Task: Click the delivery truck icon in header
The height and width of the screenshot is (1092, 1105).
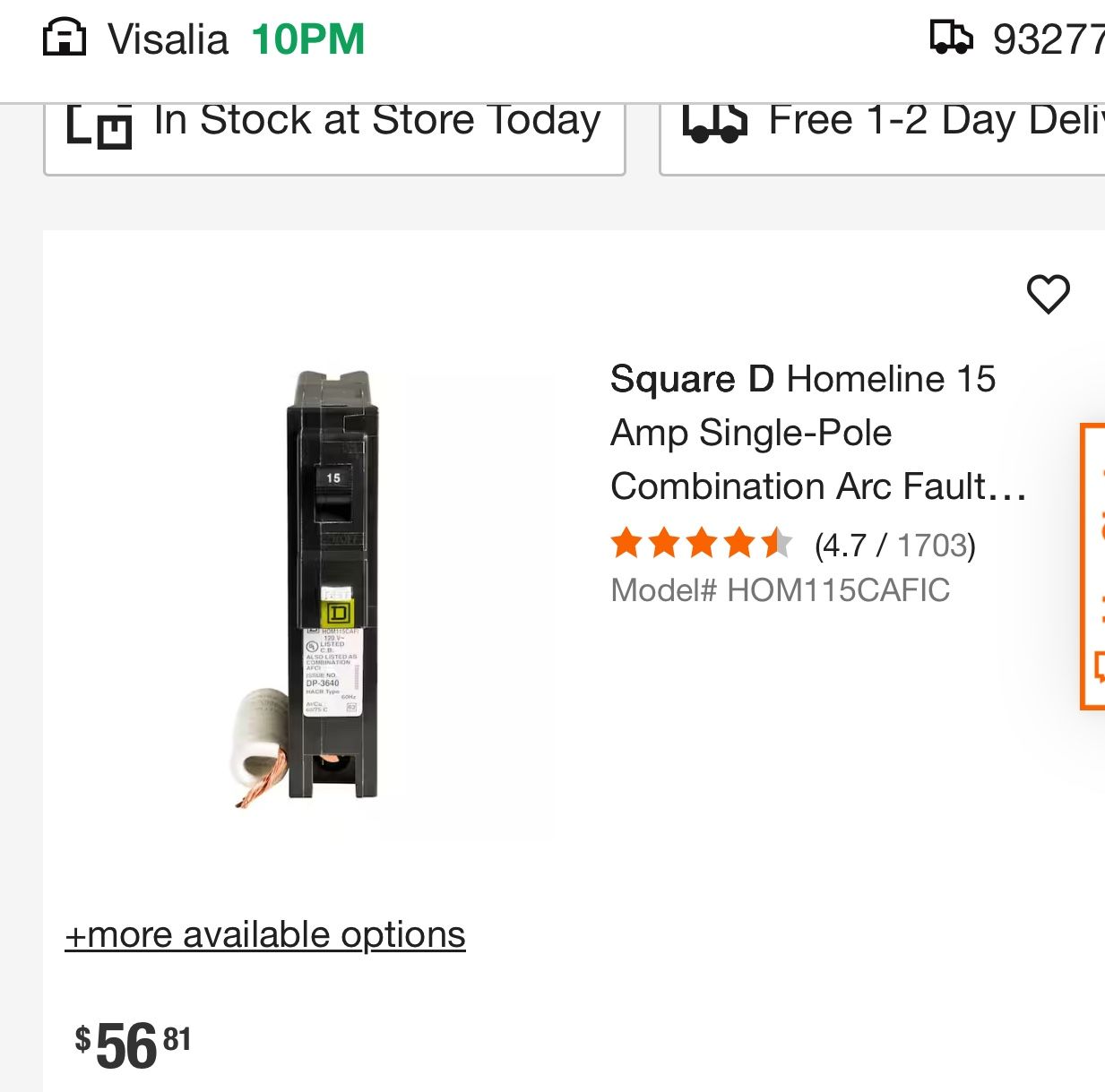Action: point(951,39)
